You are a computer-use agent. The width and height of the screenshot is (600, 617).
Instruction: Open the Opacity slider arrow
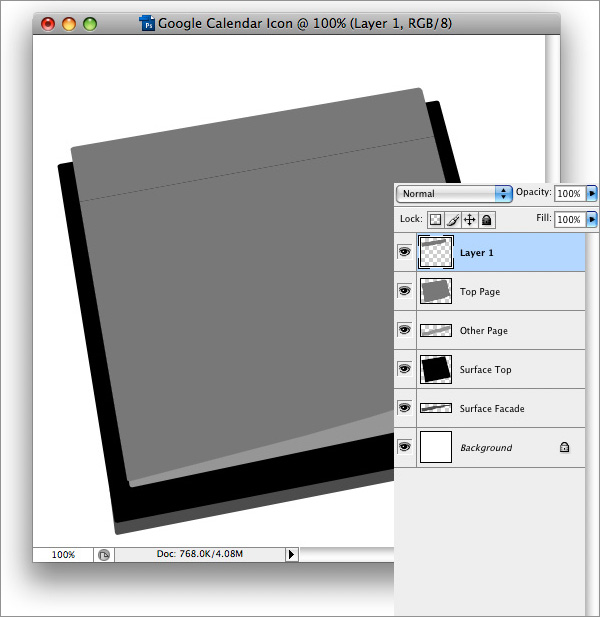tap(592, 193)
